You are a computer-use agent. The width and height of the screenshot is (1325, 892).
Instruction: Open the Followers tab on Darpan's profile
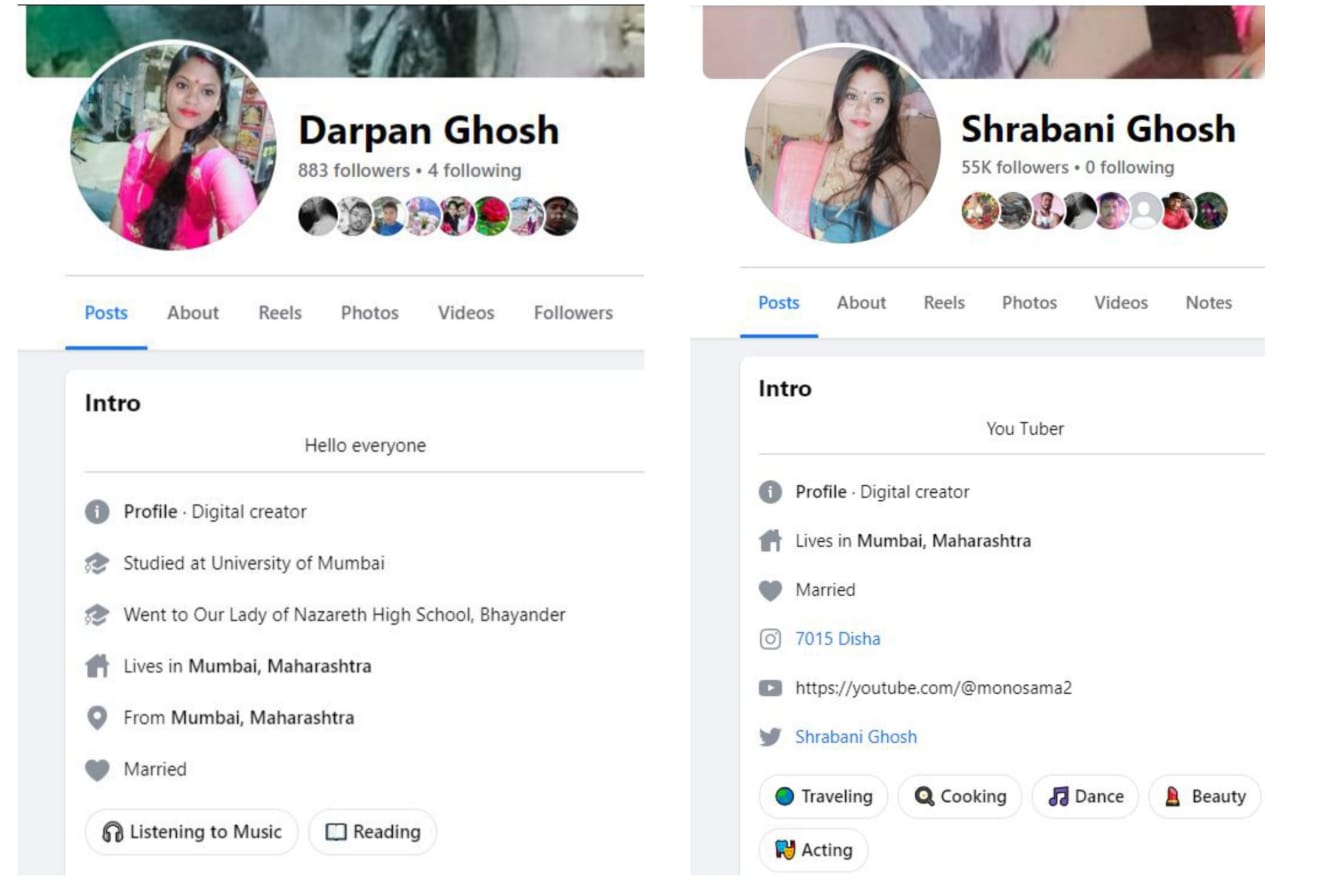[x=573, y=313]
